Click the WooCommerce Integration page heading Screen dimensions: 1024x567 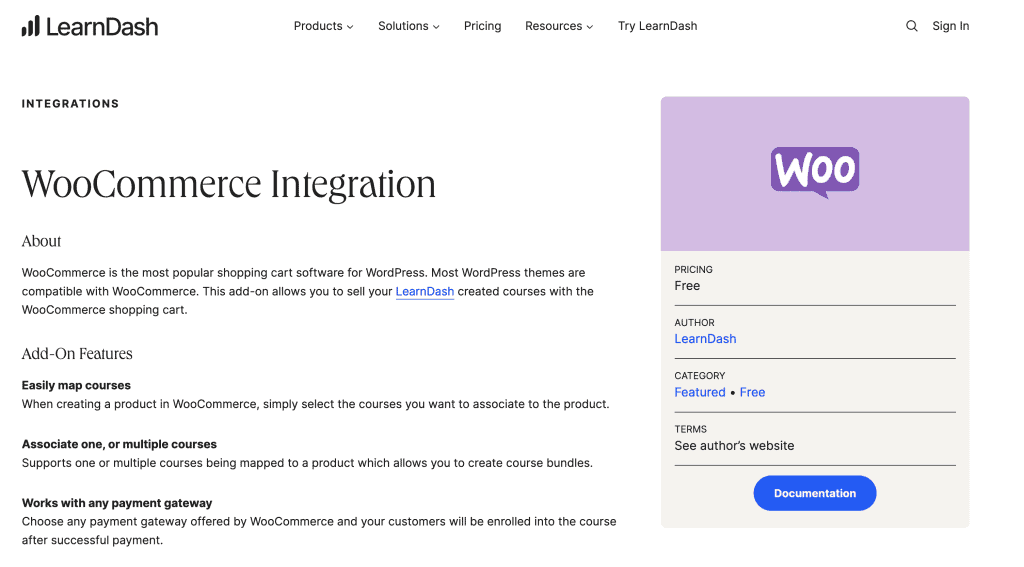tap(229, 184)
